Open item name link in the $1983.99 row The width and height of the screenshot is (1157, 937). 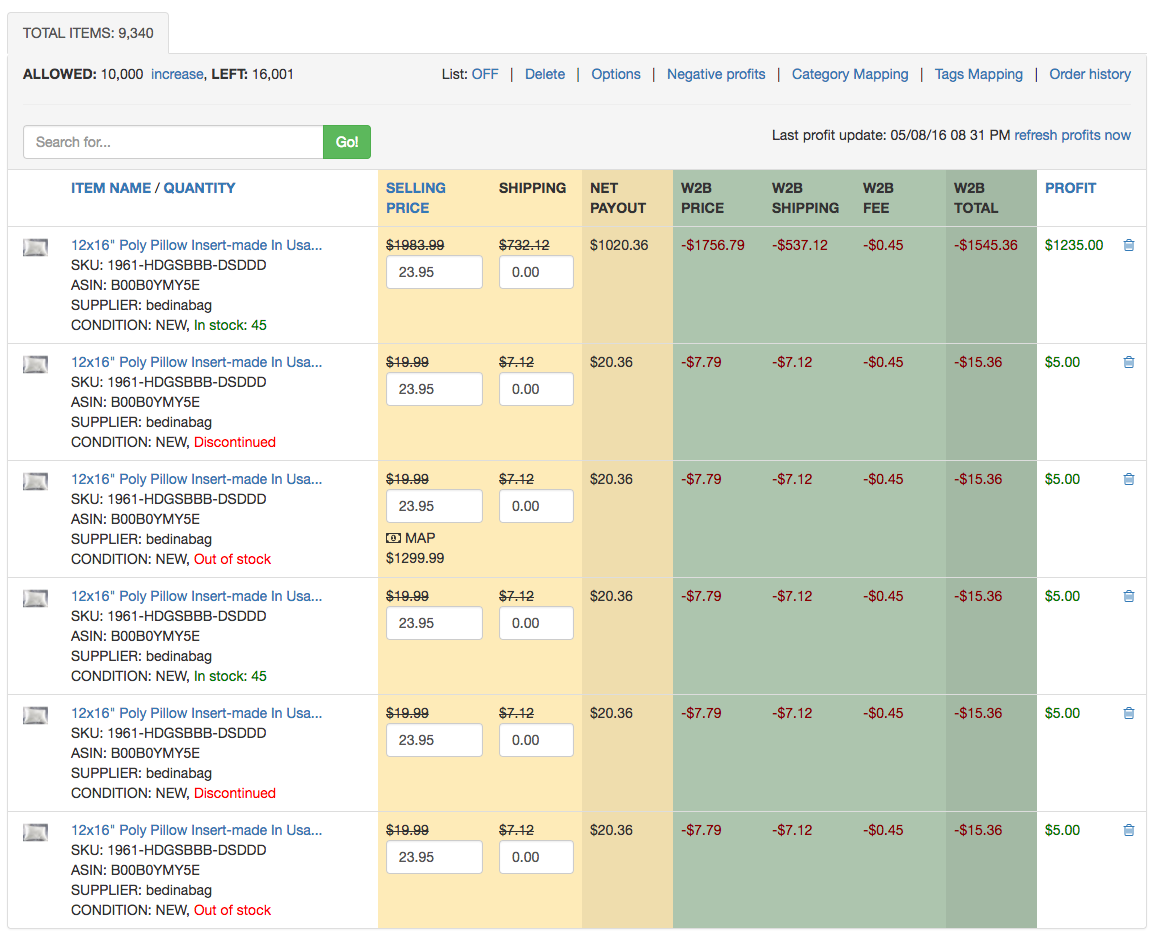click(x=196, y=245)
